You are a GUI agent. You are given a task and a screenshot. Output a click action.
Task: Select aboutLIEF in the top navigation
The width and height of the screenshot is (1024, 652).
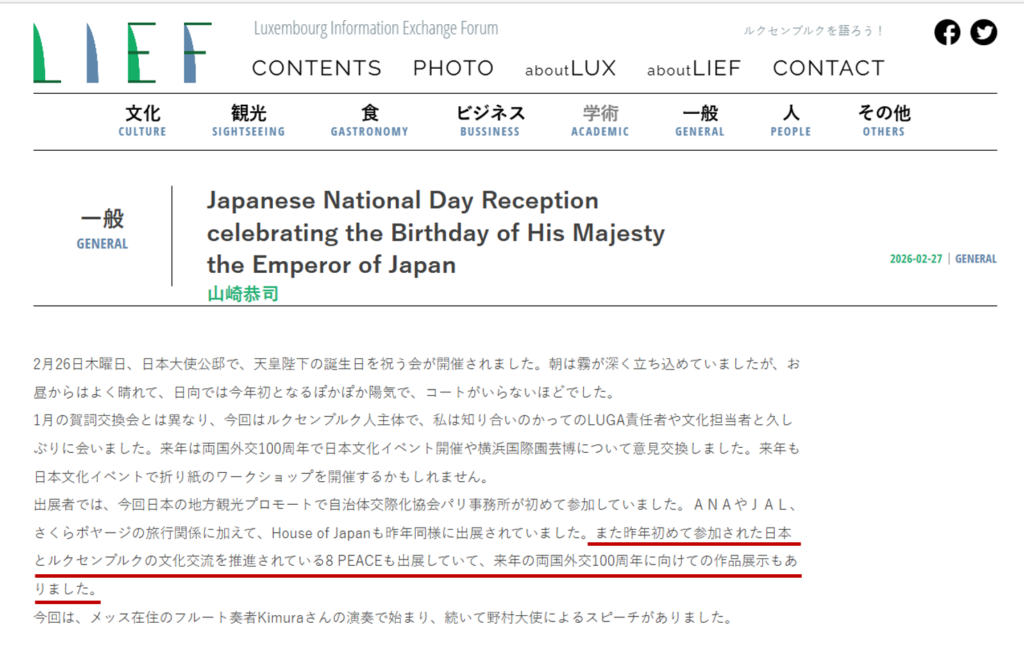694,69
